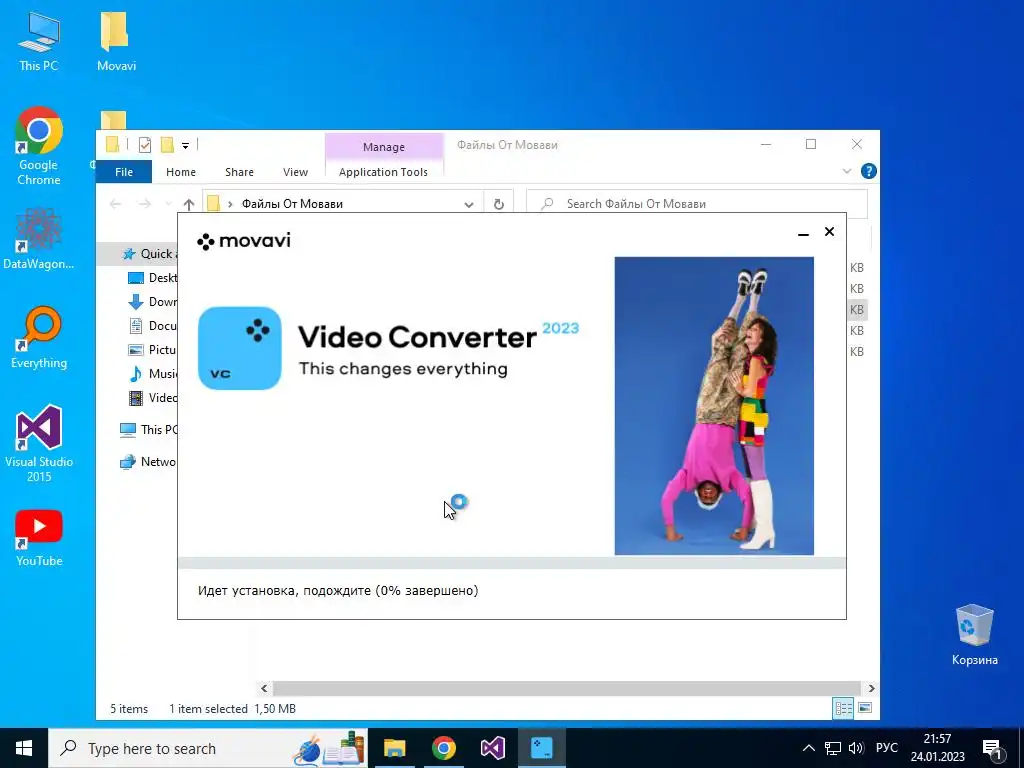Click Properties quick access toolbar icon
The image size is (1024, 768).
145,144
